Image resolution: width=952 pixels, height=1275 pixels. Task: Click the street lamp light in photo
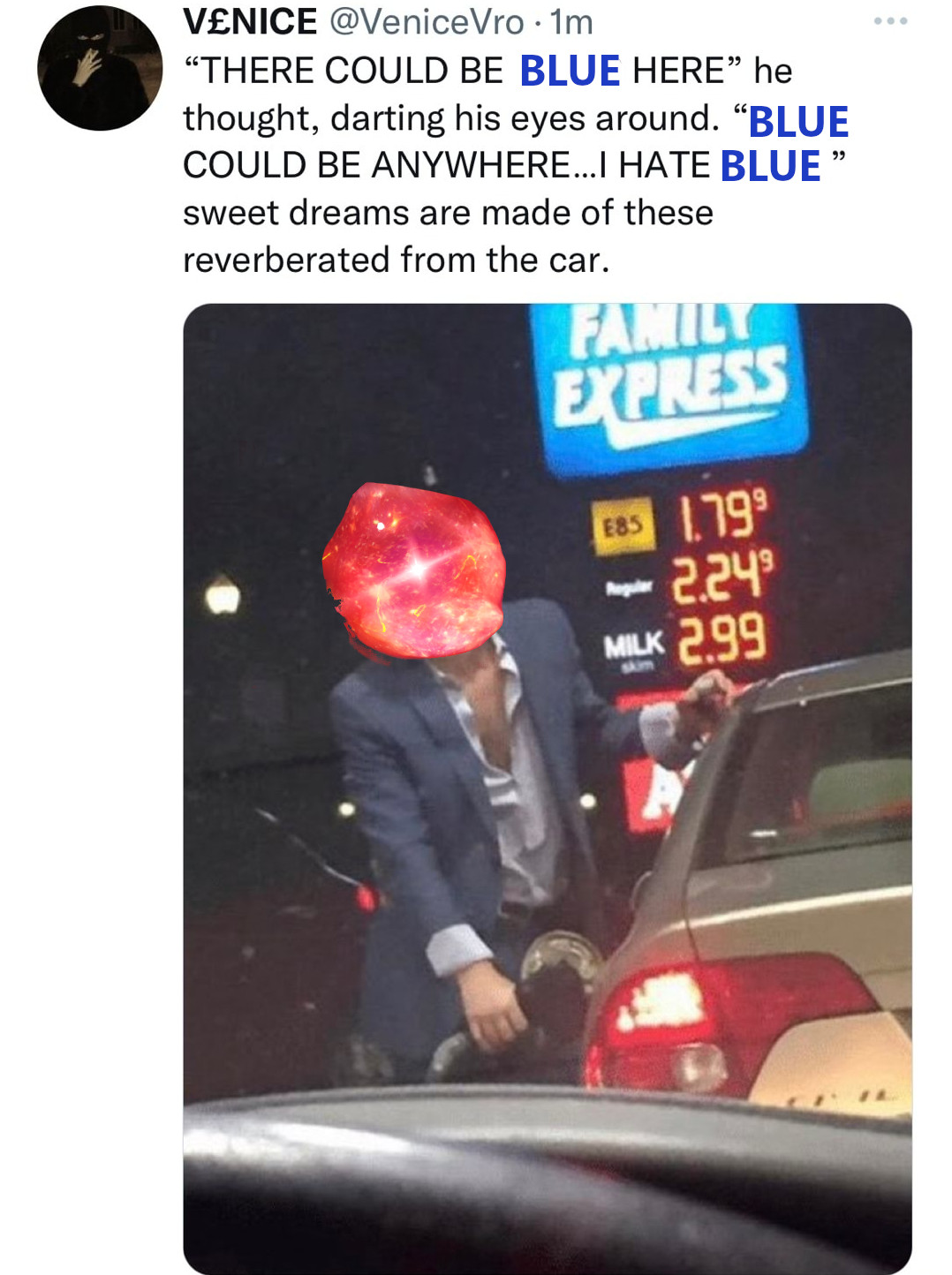click(x=223, y=596)
